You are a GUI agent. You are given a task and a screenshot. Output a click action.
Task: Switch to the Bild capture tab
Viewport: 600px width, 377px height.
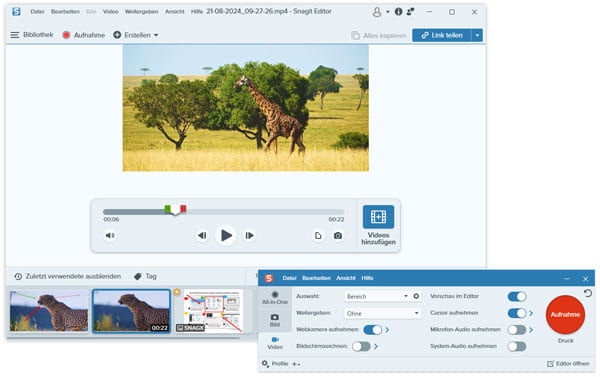[275, 320]
